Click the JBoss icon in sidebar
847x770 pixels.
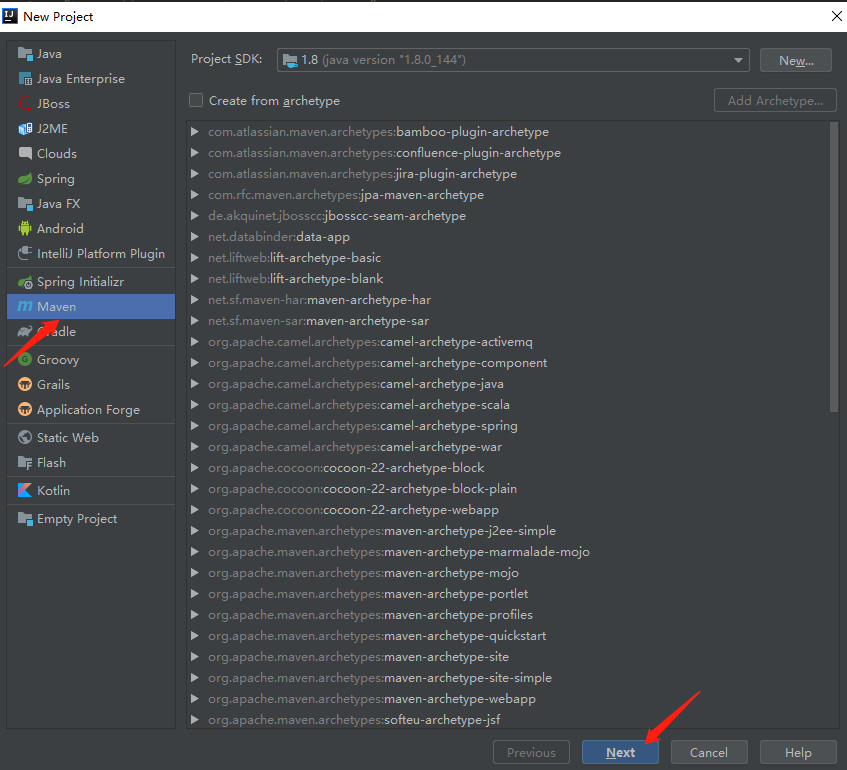point(25,103)
